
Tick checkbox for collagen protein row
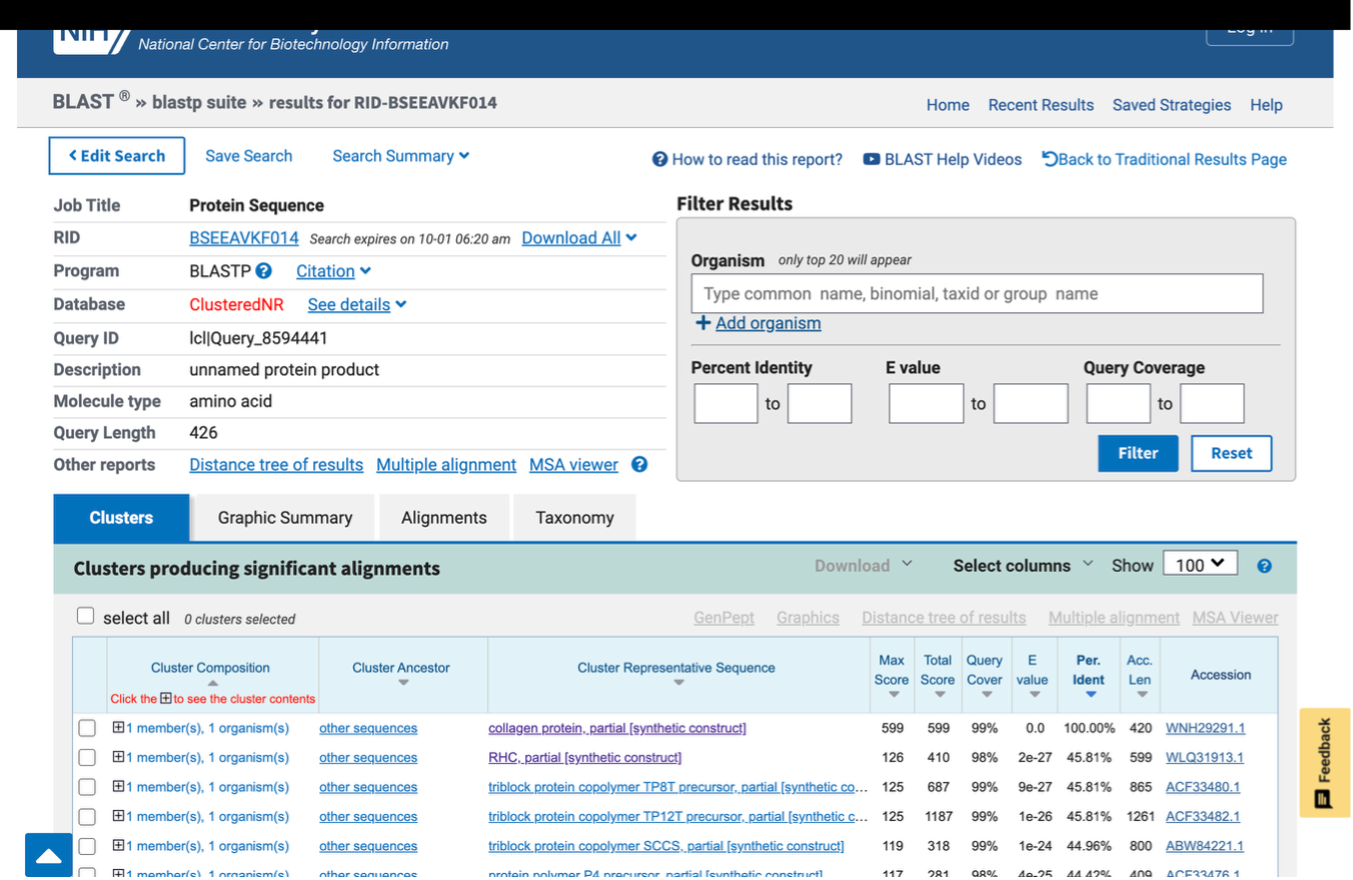pos(87,728)
